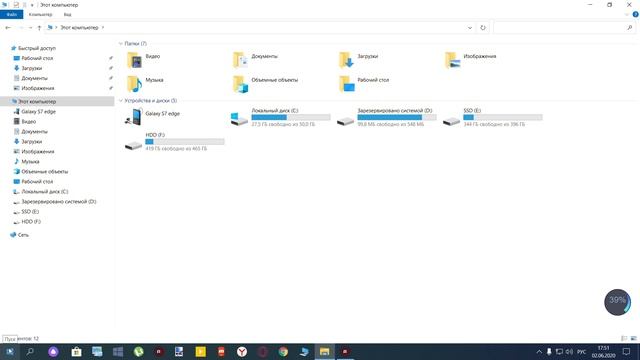
Task: Open the Музыка folder
Action: (x=145, y=84)
